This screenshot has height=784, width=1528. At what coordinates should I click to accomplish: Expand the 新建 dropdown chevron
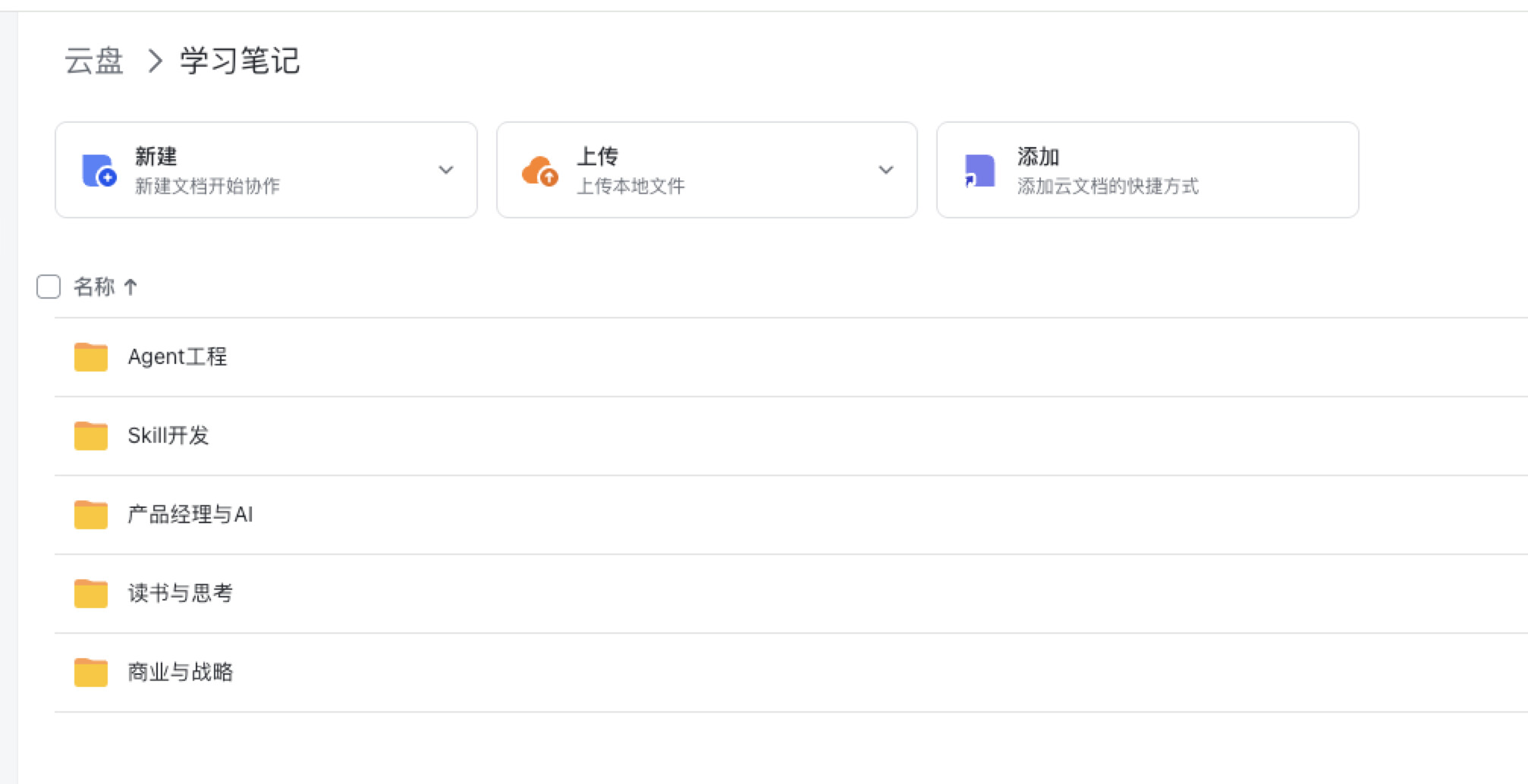point(446,170)
